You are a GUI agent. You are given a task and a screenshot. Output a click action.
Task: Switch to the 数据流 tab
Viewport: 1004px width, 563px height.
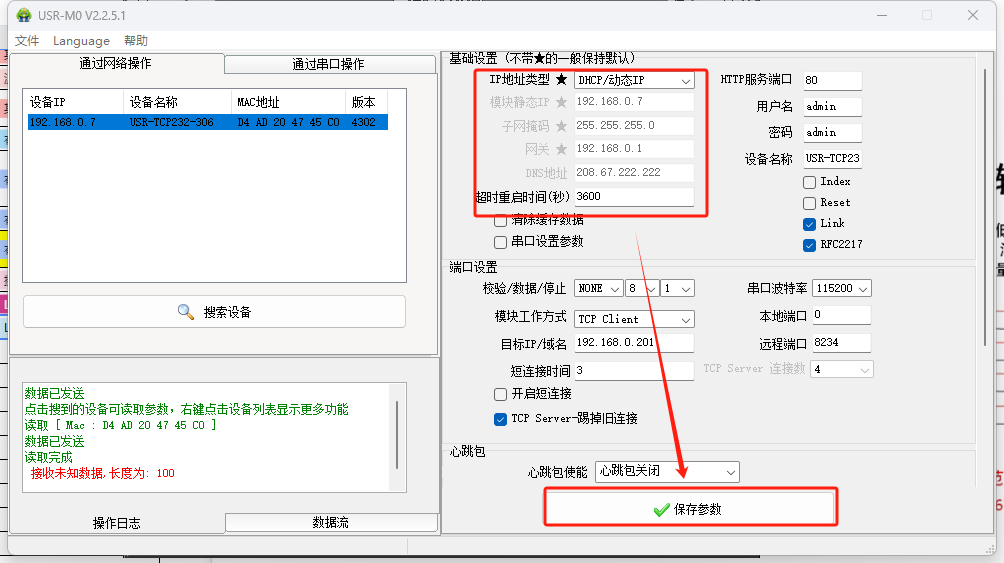[330, 522]
